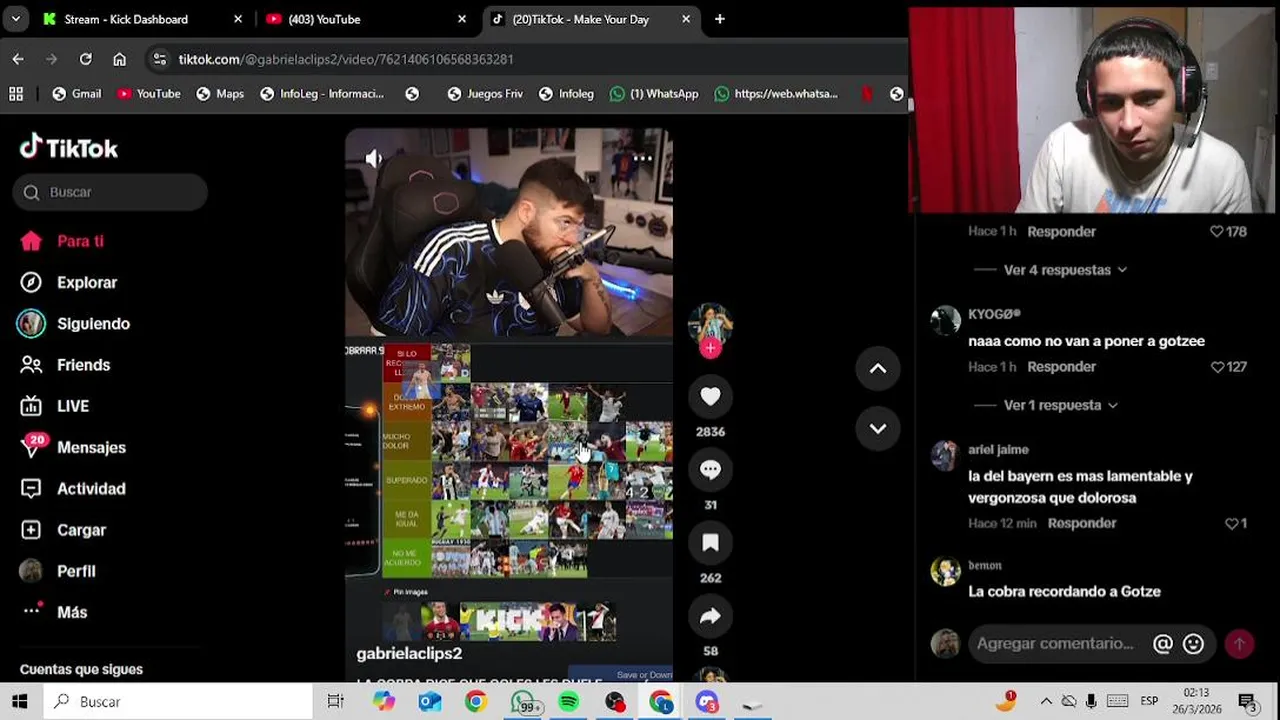This screenshot has width=1280, height=720.
Task: Open the Juegos Friv bookmark
Action: click(485, 94)
